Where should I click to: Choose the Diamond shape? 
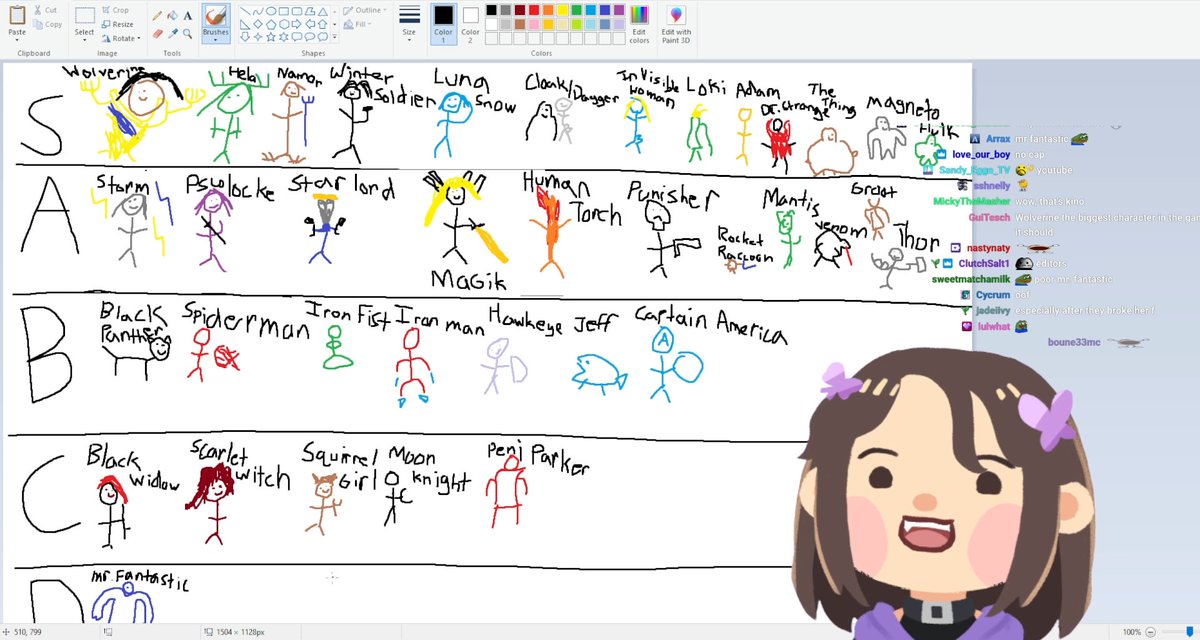[x=258, y=24]
